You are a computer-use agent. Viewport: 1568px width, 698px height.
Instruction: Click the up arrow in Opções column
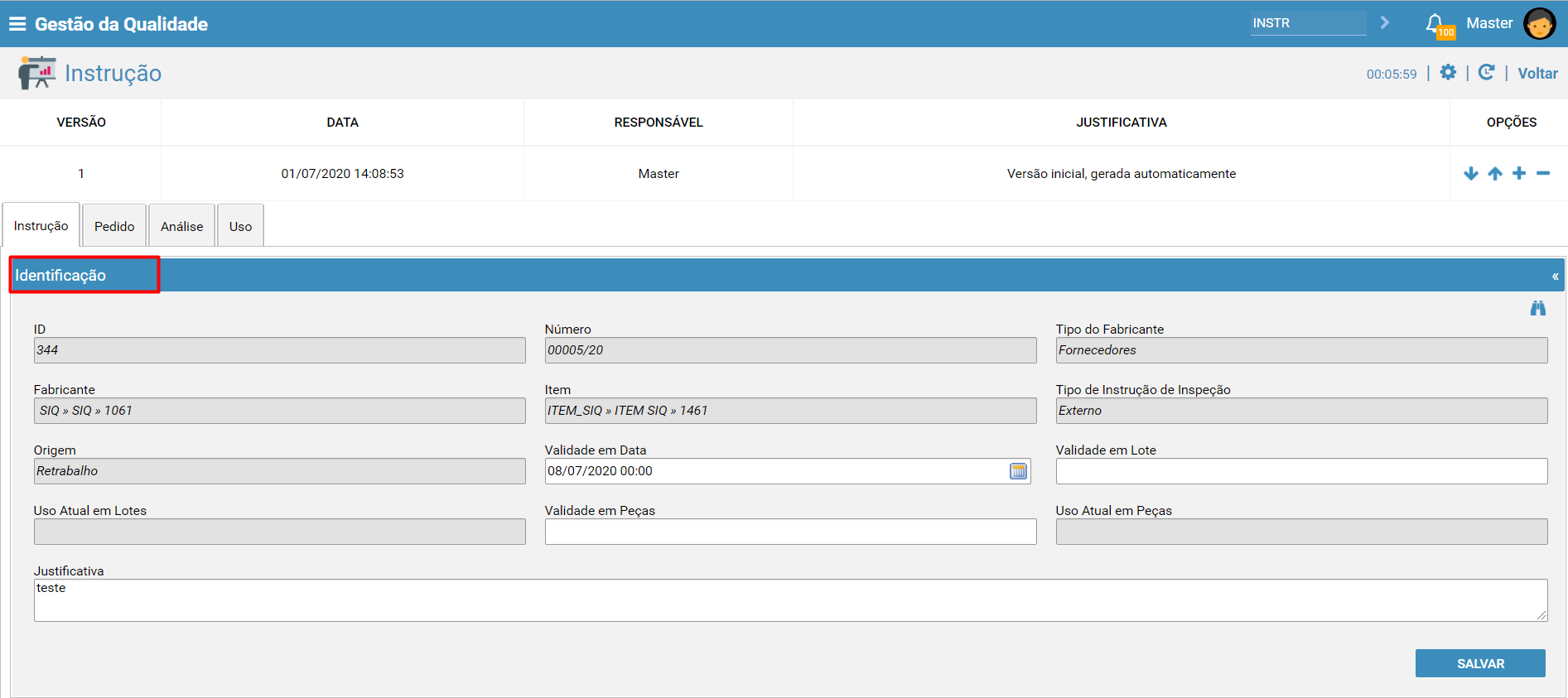(x=1495, y=173)
